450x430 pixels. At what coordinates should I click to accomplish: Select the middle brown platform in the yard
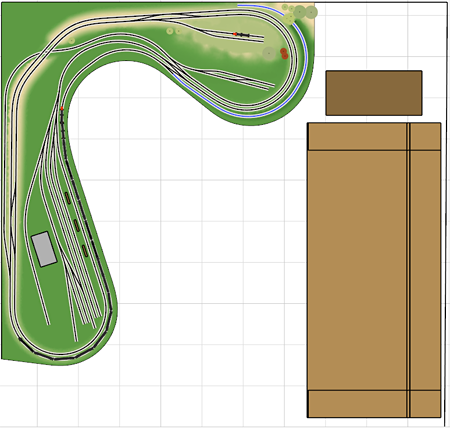point(76,225)
